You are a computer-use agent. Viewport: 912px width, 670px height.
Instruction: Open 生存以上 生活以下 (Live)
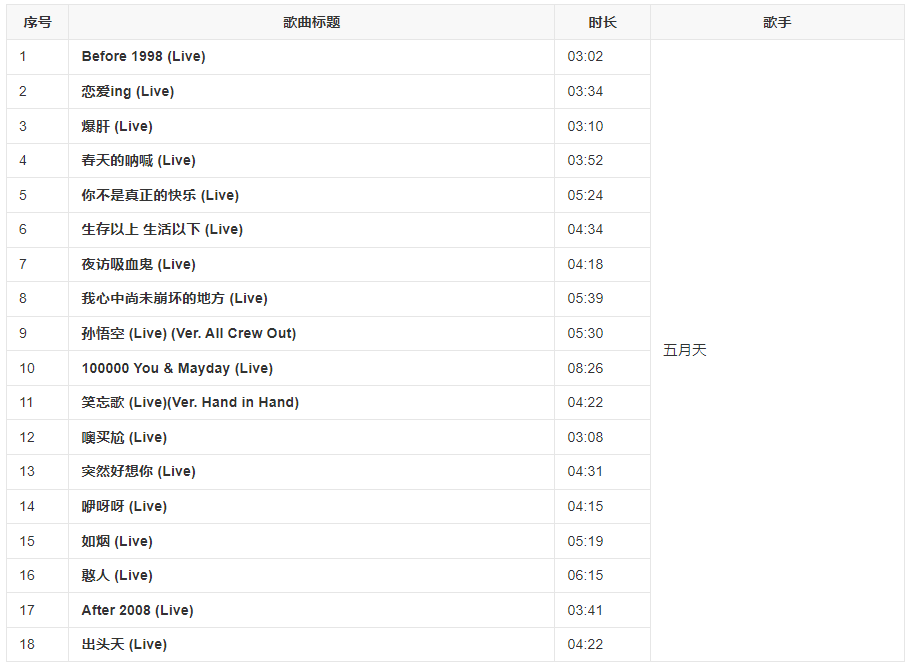(162, 230)
